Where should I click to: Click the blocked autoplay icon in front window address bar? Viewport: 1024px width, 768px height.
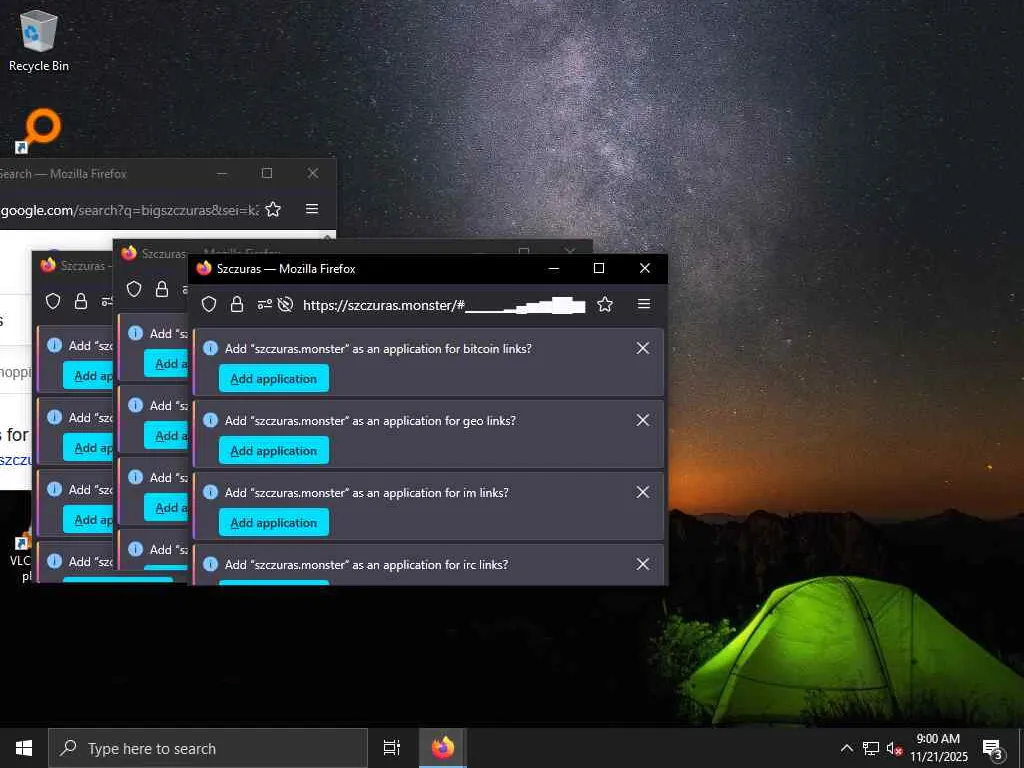coord(285,304)
